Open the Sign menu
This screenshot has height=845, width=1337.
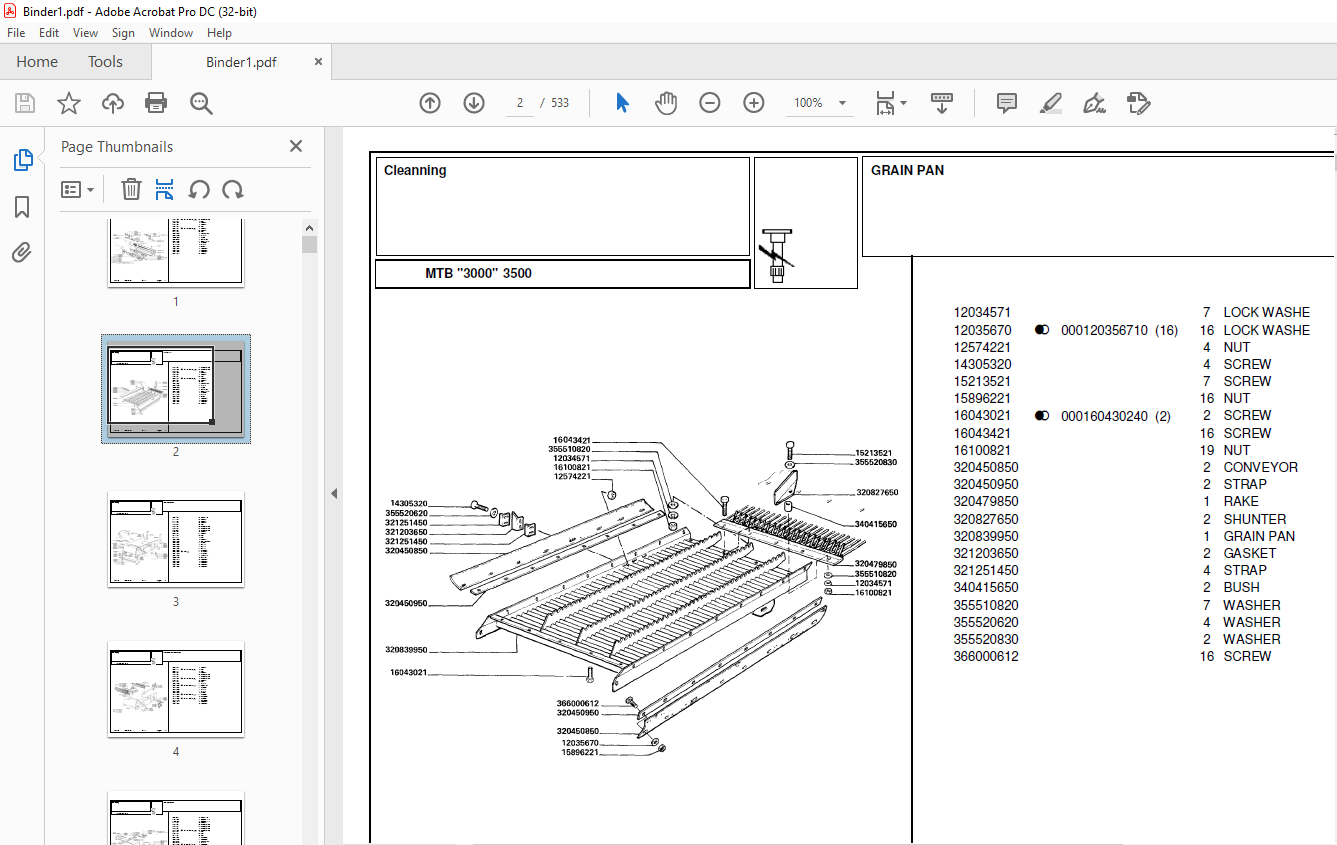(x=123, y=33)
